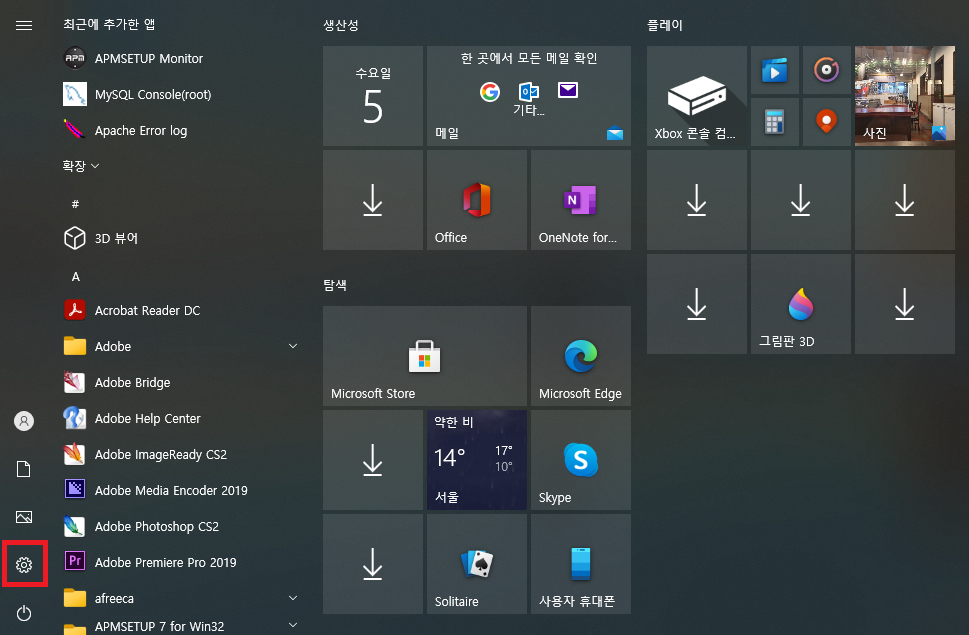Image resolution: width=969 pixels, height=635 pixels.
Task: Launch Adobe Photoshop CS2
Action: pyautogui.click(x=179, y=526)
